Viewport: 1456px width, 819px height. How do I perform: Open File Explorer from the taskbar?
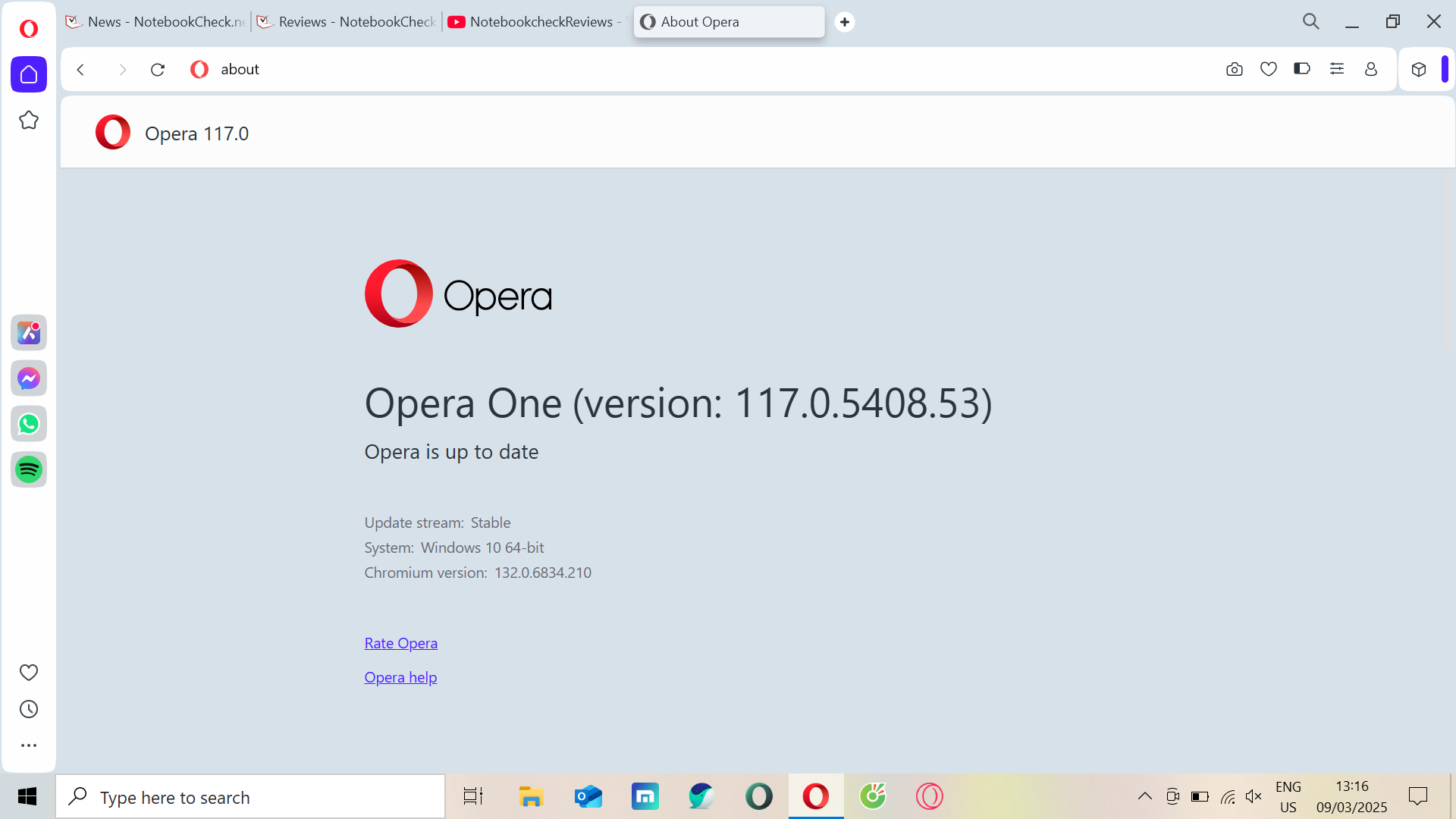click(531, 796)
